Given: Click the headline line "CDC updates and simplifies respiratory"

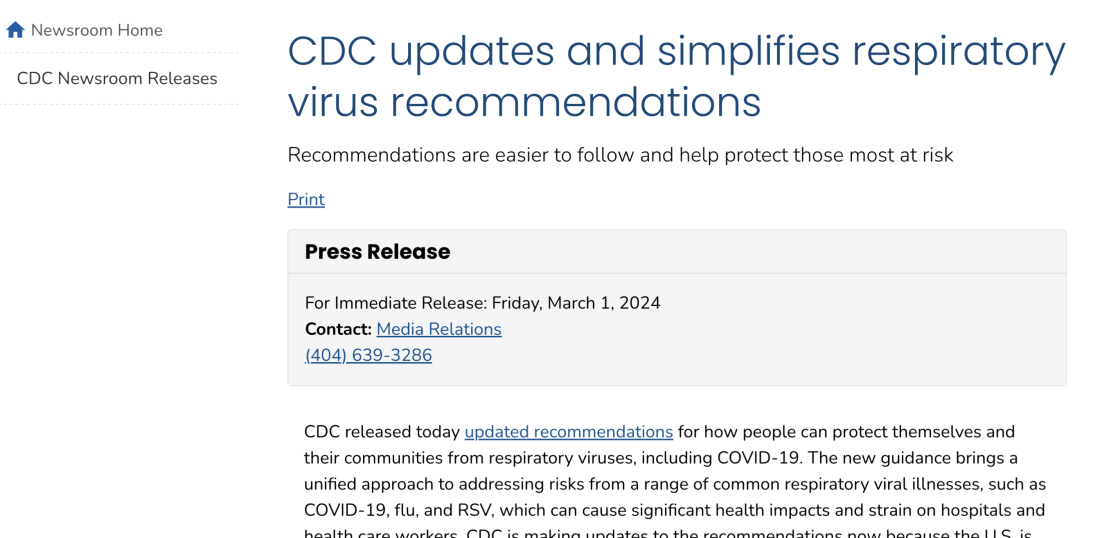Looking at the screenshot, I should point(676,51).
